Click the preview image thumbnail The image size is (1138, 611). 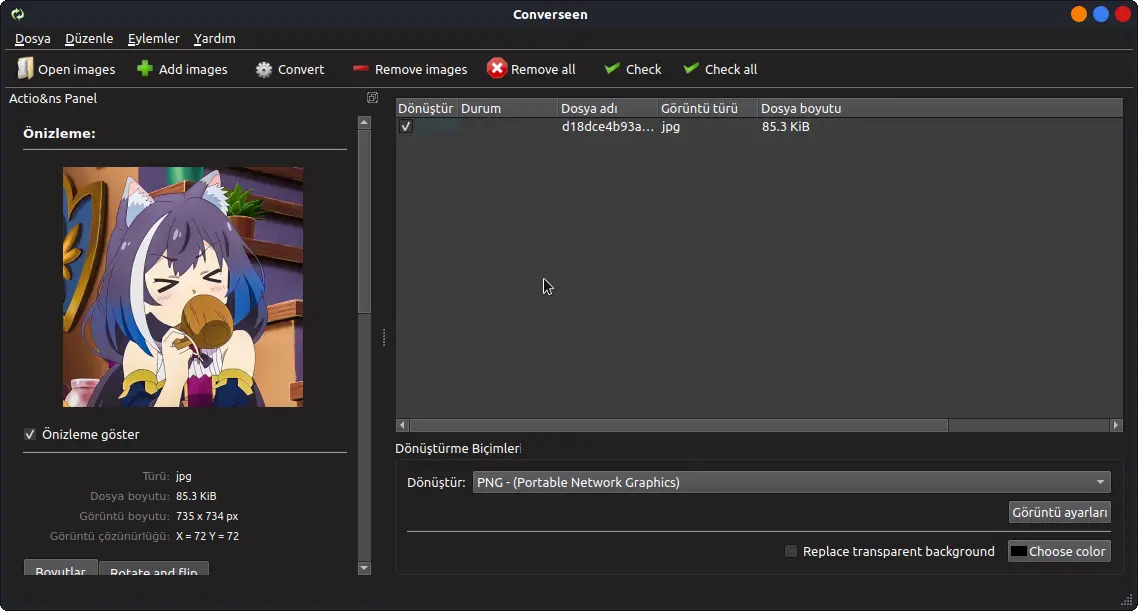click(x=183, y=287)
